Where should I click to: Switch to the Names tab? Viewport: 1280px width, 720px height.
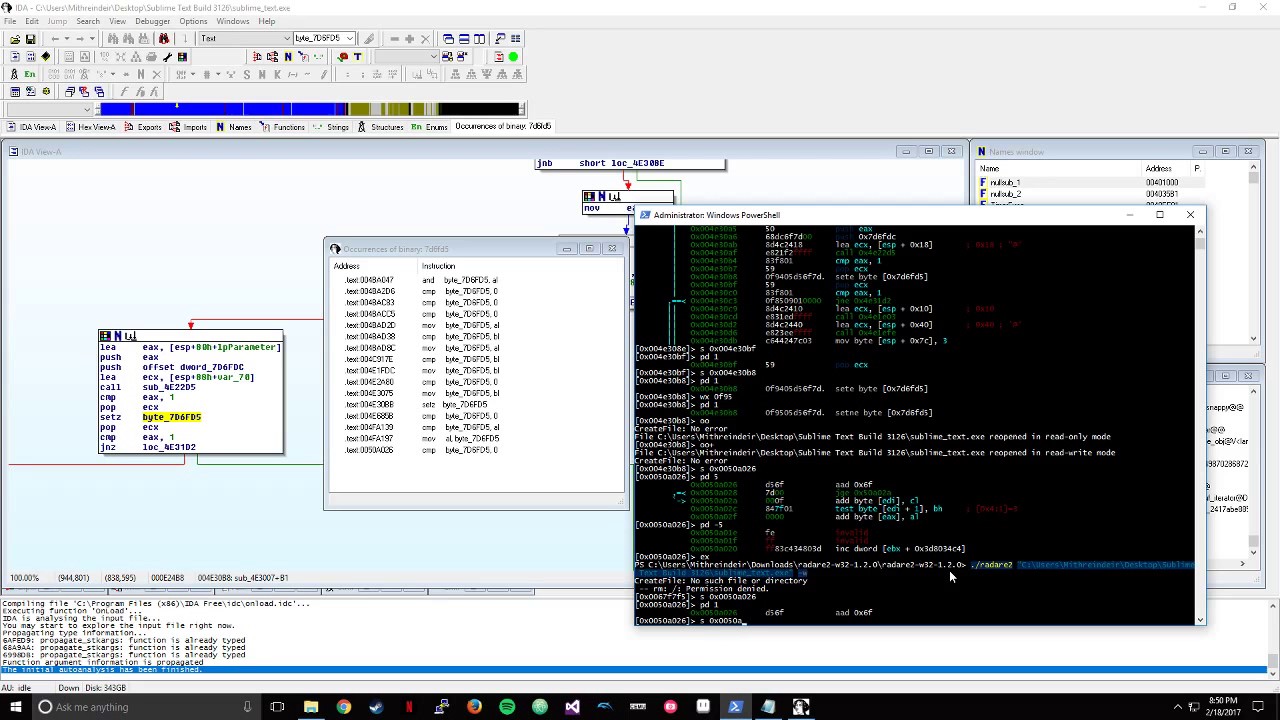click(232, 127)
